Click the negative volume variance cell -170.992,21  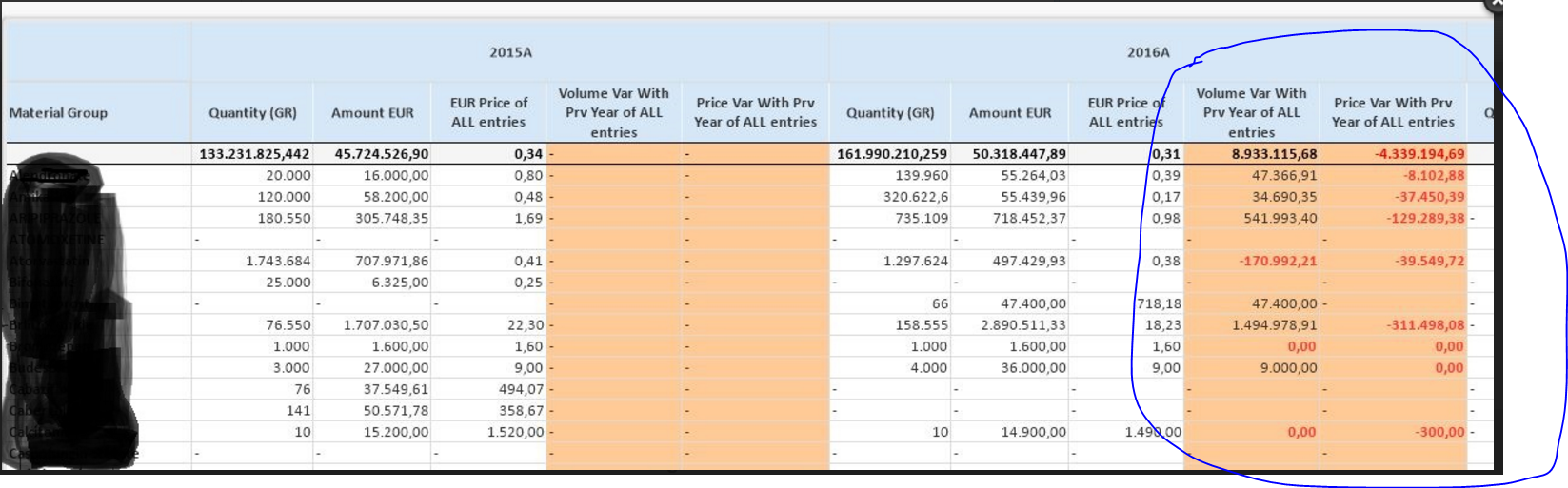click(x=1278, y=261)
